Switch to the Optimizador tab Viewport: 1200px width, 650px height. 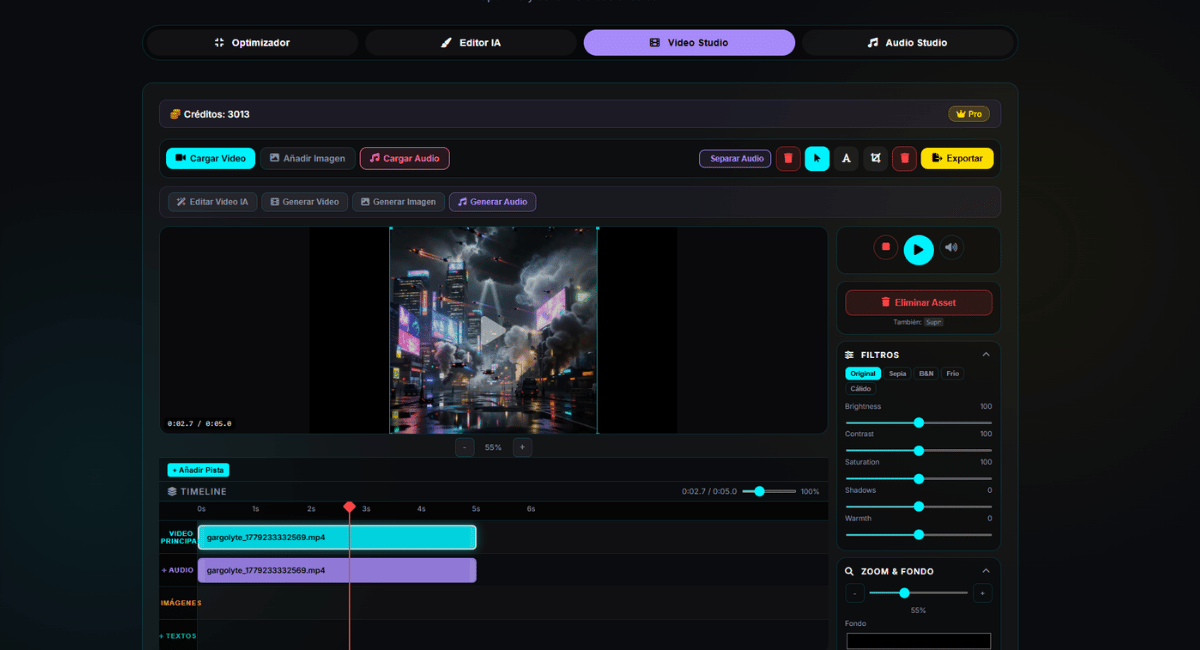(252, 43)
